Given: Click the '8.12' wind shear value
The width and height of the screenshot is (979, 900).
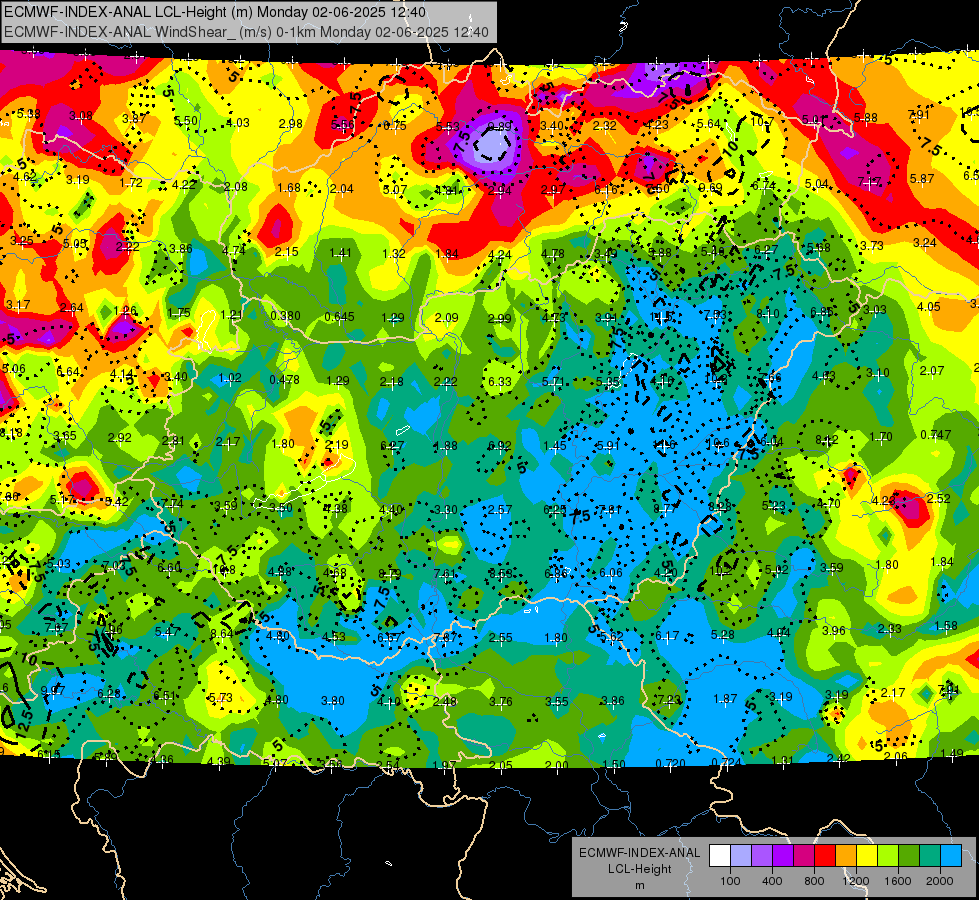Looking at the screenshot, I should pos(826,440).
